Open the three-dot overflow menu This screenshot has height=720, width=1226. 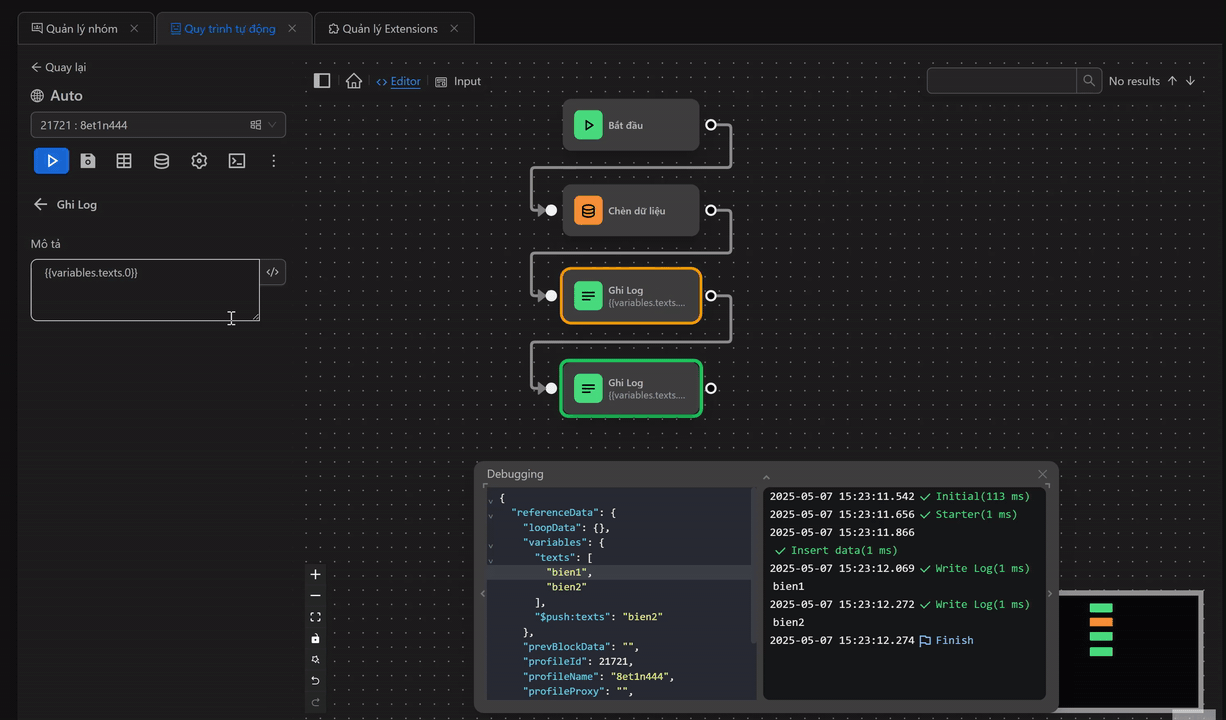[x=273, y=160]
